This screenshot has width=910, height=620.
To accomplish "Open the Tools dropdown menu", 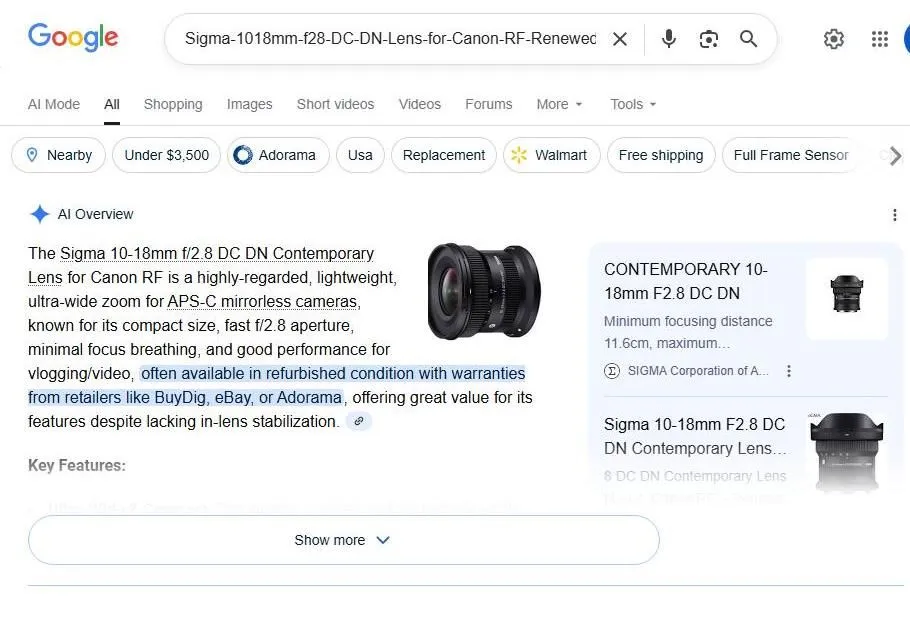I will coord(631,104).
